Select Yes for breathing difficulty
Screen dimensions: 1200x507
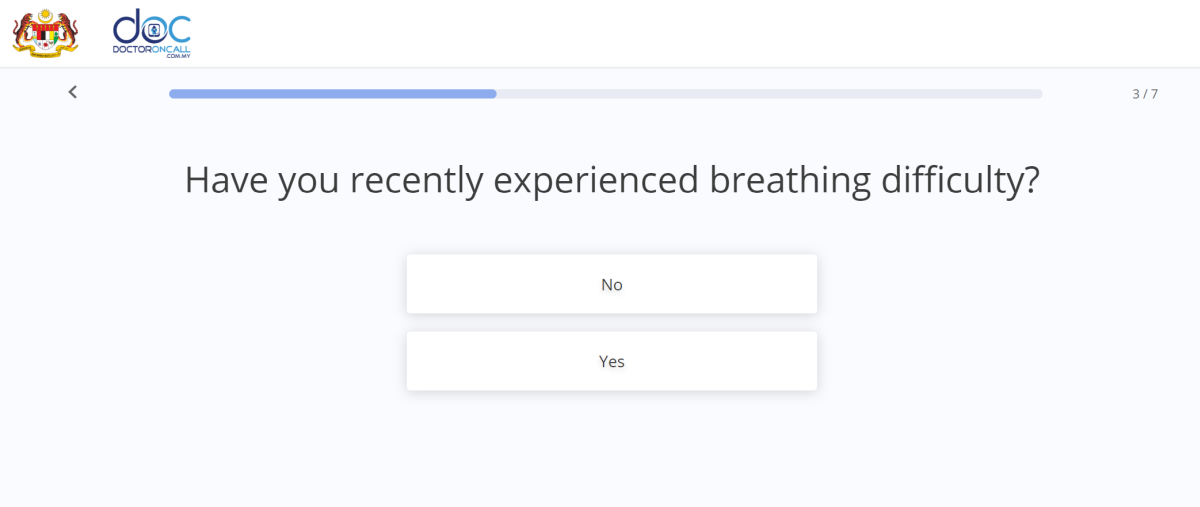click(611, 361)
